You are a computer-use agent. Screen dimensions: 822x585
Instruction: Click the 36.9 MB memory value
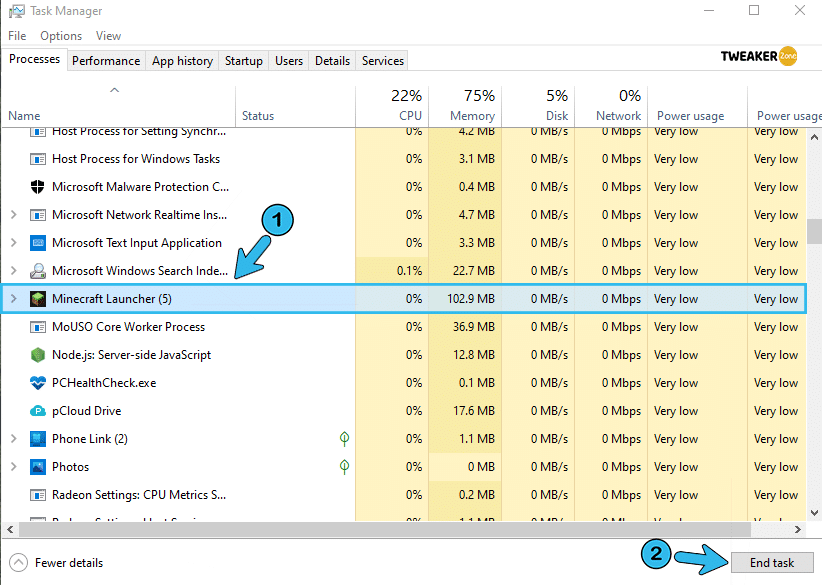coord(474,327)
